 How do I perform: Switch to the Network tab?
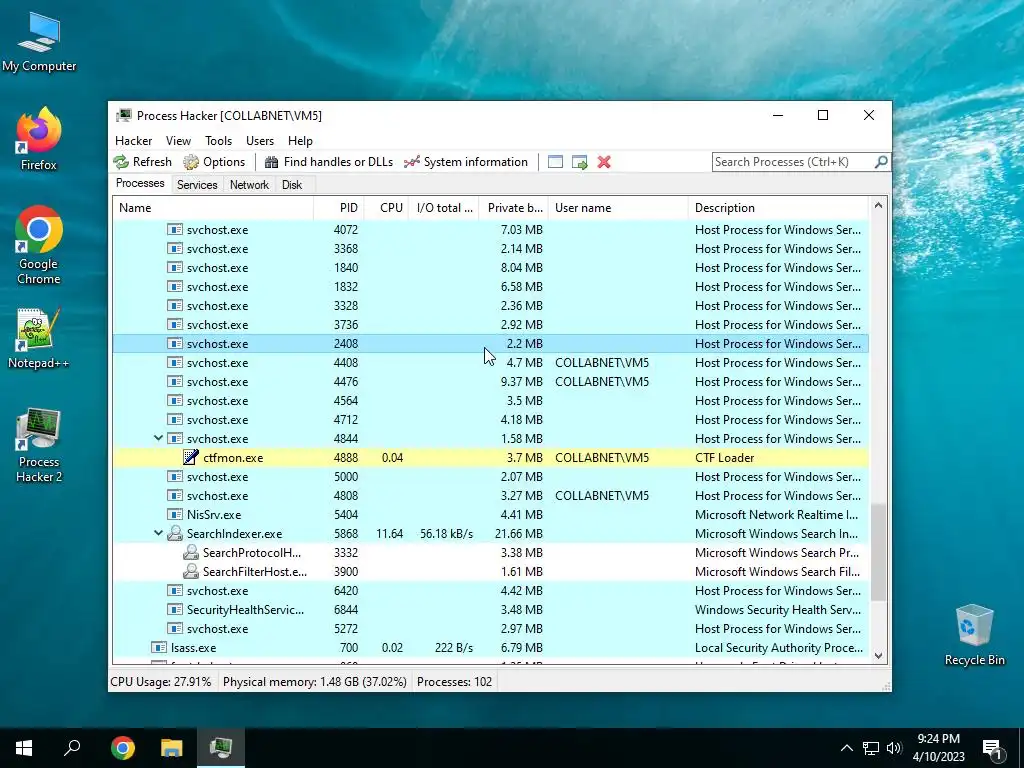point(249,185)
